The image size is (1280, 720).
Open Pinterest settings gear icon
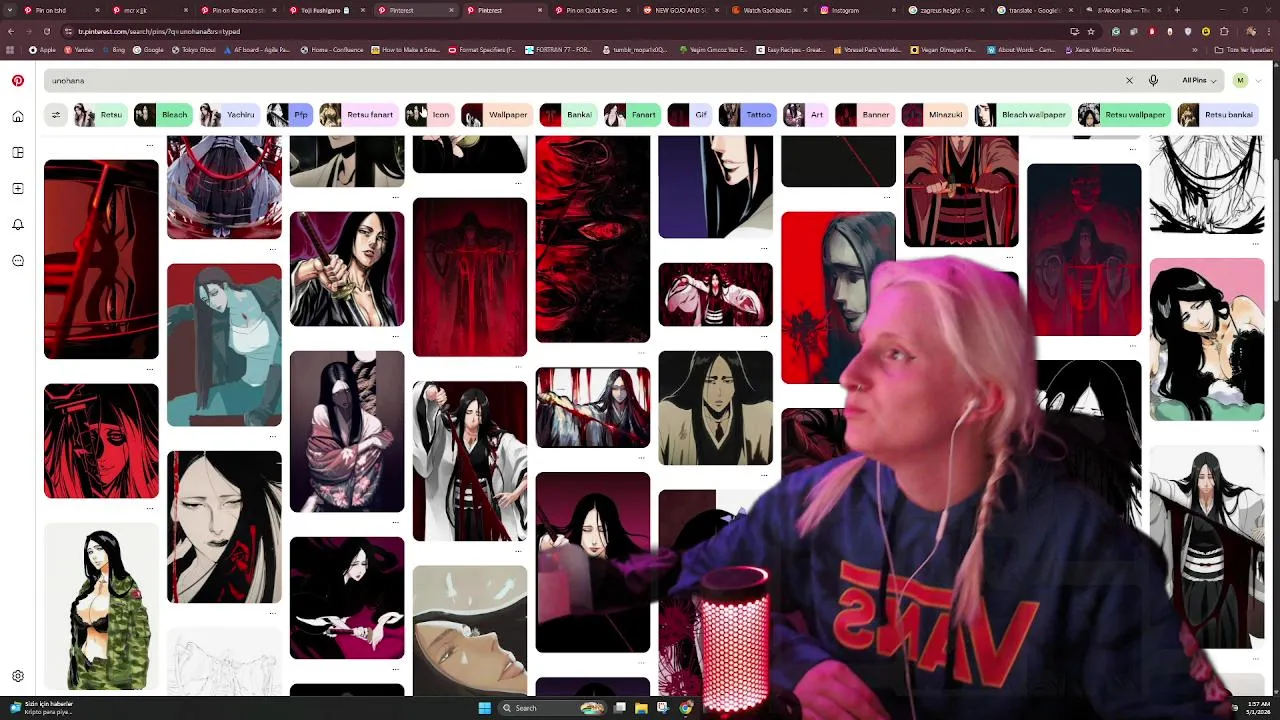coord(18,676)
